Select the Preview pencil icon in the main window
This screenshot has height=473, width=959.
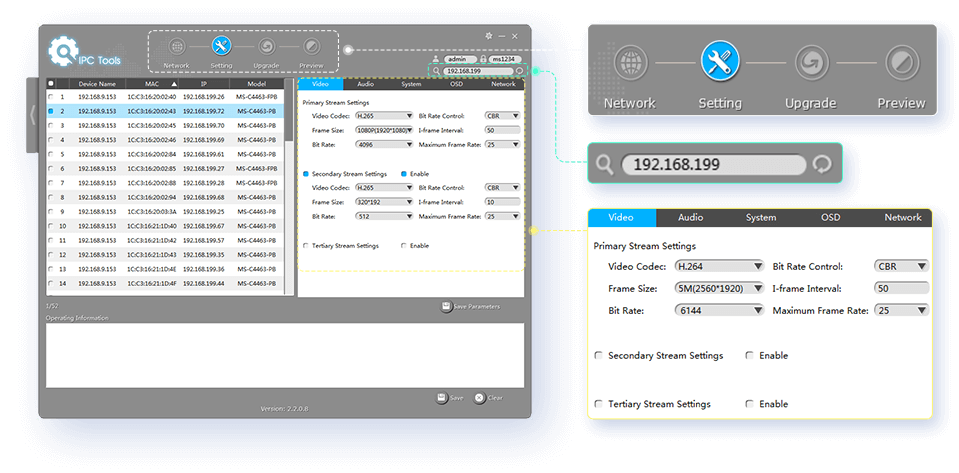pos(312,47)
